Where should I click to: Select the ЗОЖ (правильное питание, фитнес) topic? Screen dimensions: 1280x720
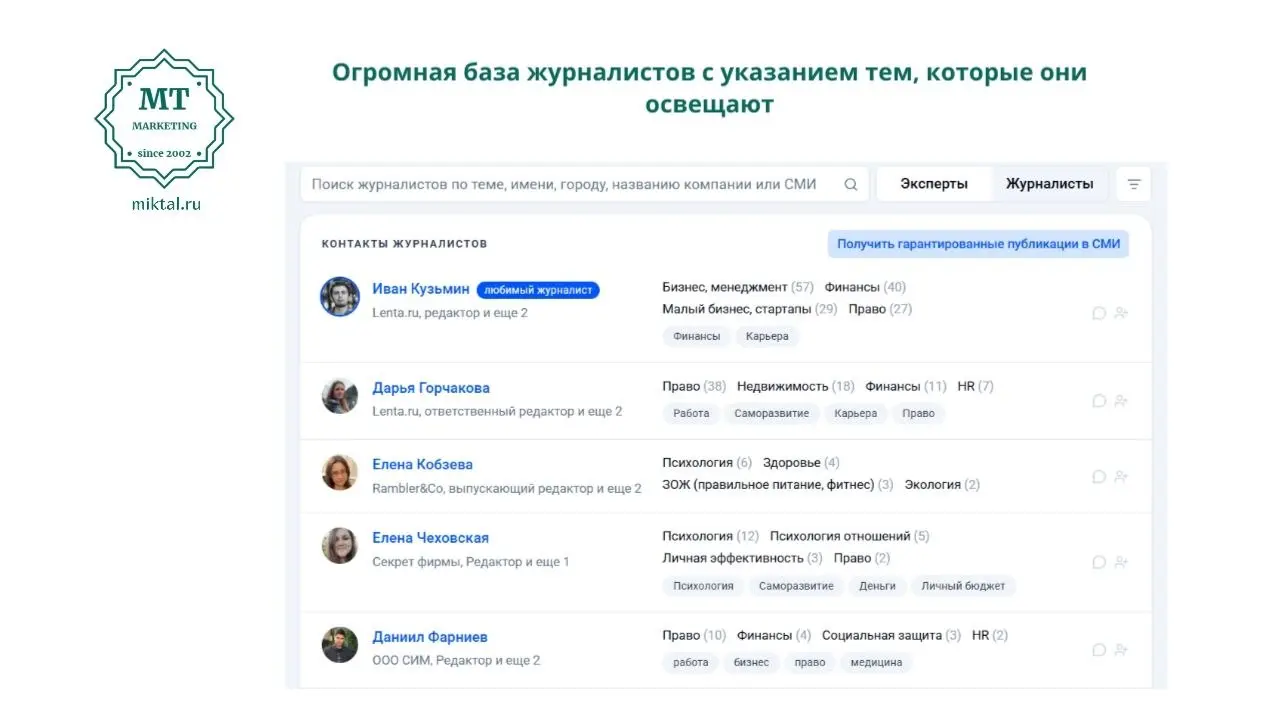(x=778, y=485)
